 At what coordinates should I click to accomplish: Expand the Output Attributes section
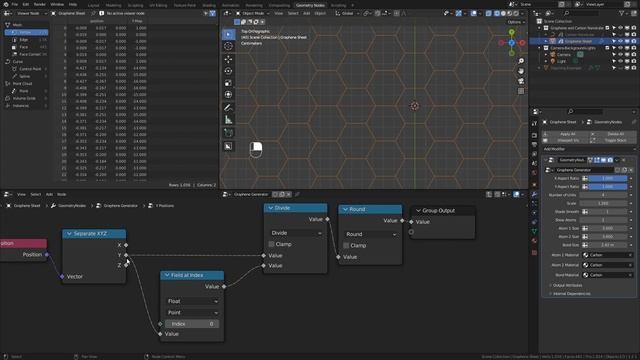567,285
